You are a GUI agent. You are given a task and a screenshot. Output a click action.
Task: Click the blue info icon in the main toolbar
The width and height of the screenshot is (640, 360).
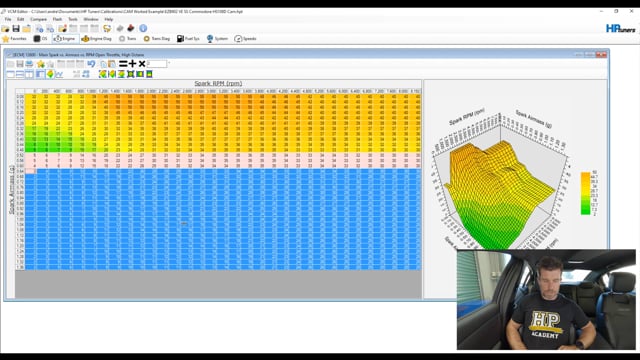pos(143,28)
